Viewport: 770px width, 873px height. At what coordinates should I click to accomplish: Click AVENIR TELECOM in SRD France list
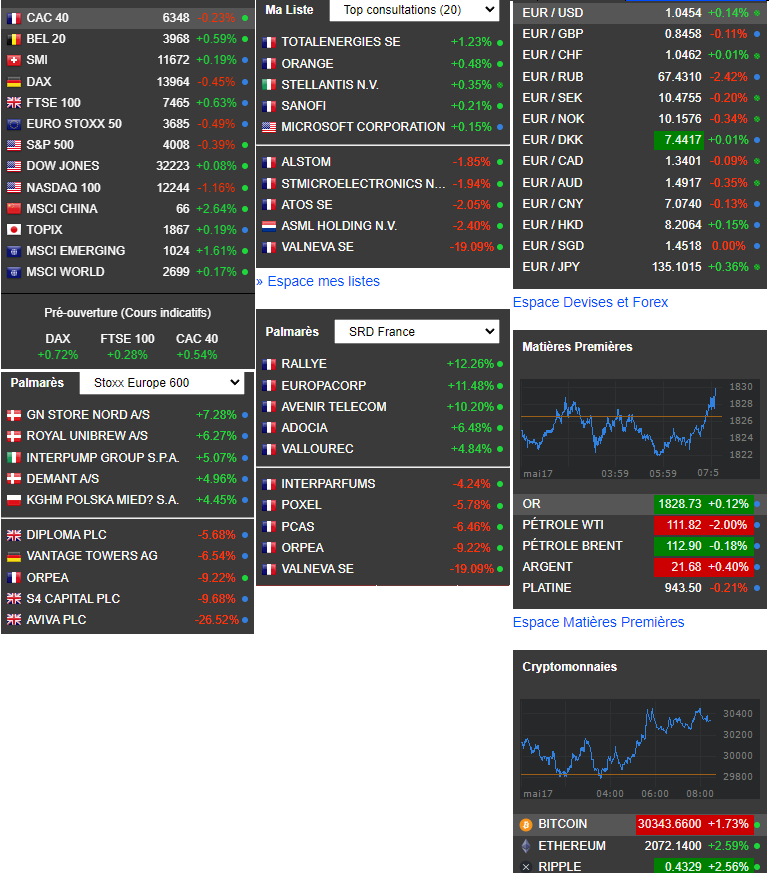tap(333, 407)
